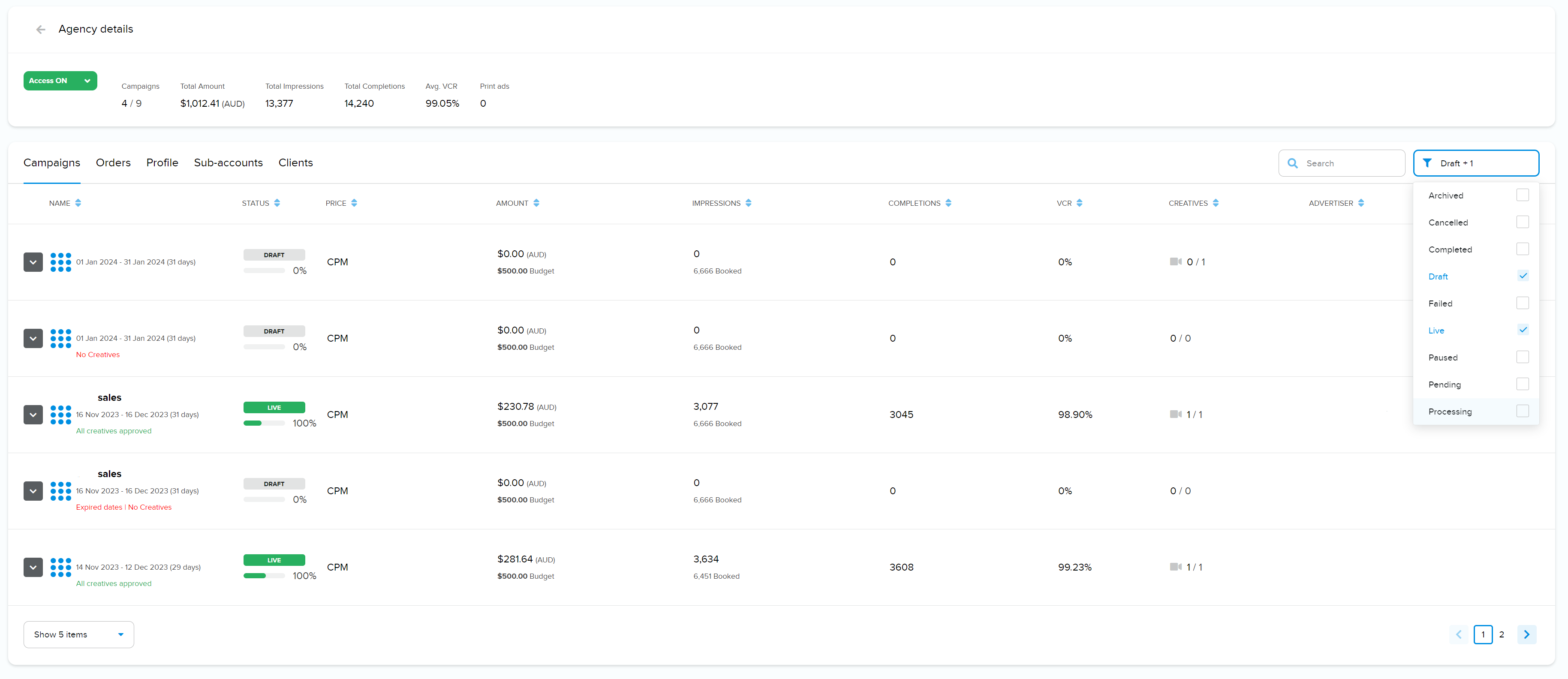
Task: Click the 0% progress bar of the first draft campaign
Action: [264, 271]
